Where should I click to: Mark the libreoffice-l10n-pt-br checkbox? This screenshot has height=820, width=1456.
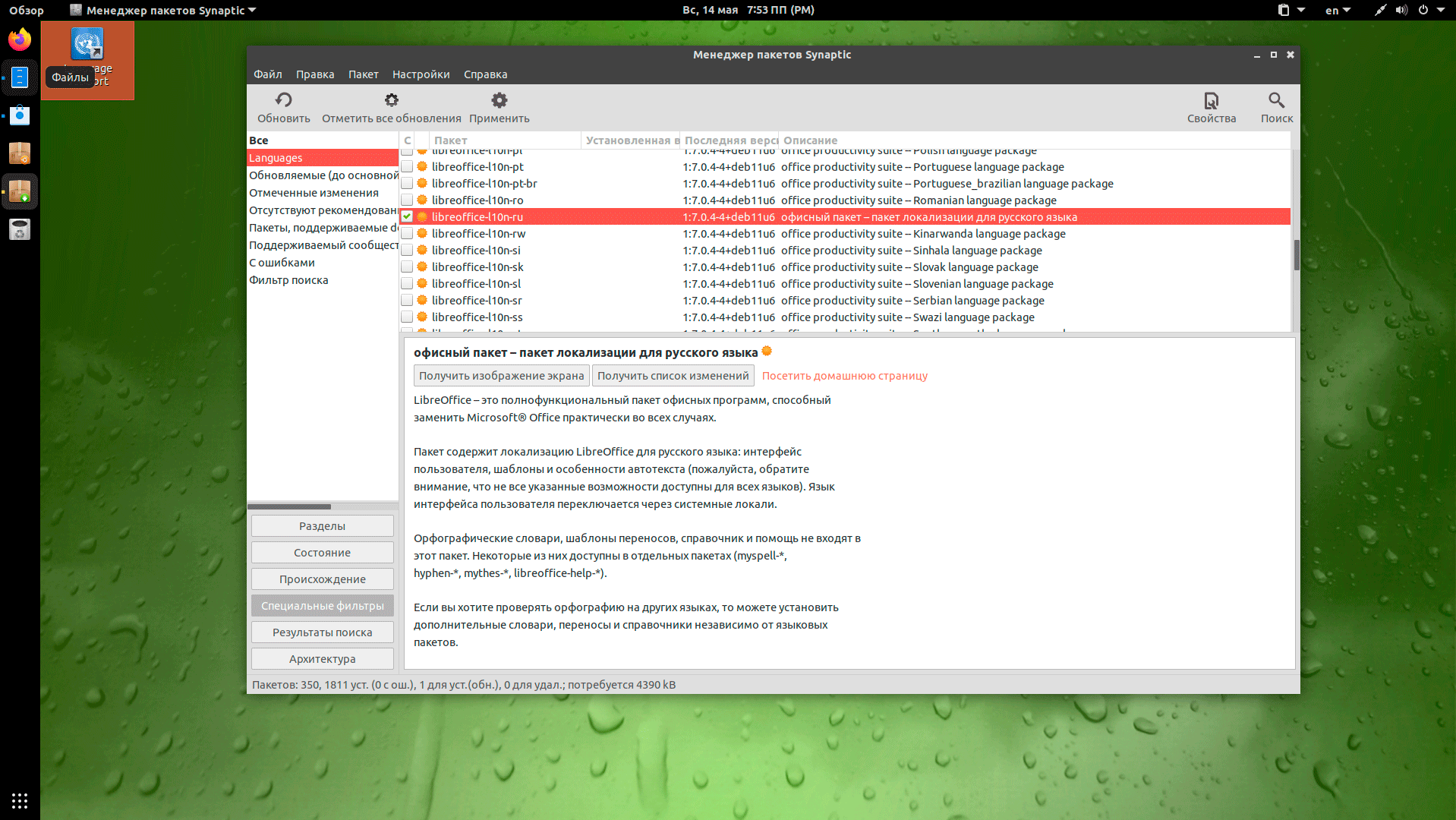407,184
